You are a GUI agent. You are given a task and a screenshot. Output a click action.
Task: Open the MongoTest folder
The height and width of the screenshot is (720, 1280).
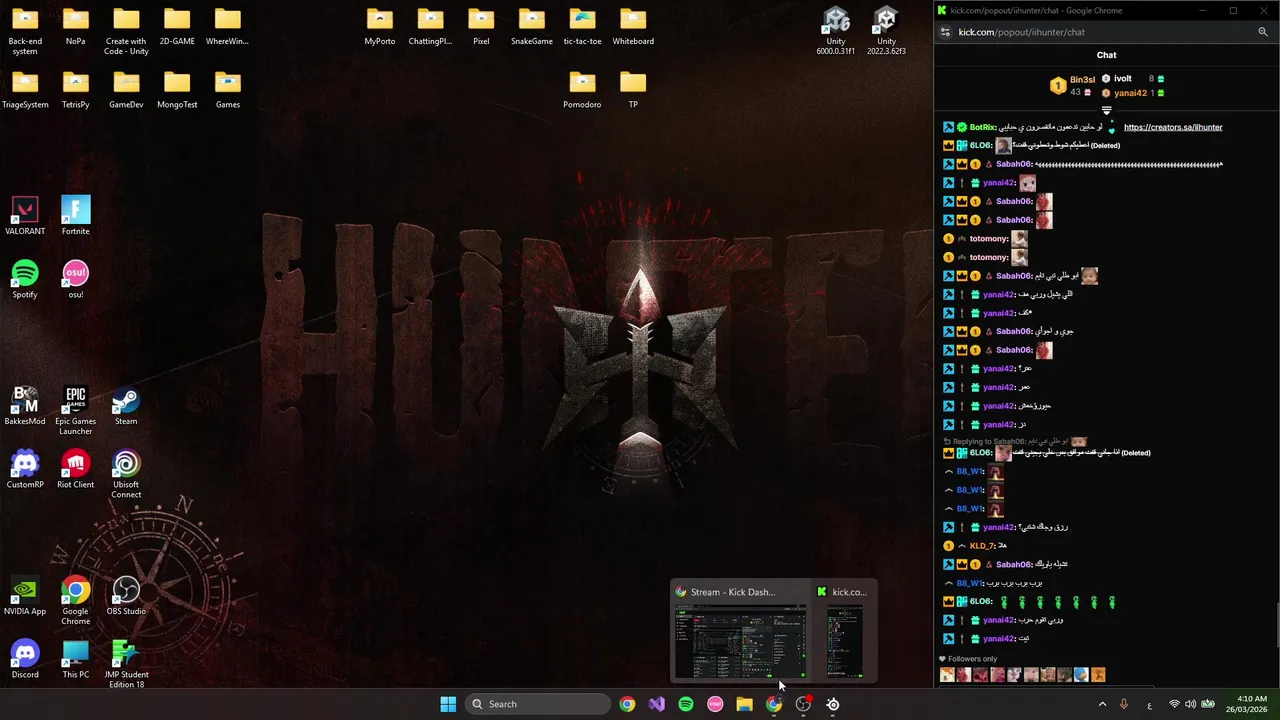pos(177,89)
